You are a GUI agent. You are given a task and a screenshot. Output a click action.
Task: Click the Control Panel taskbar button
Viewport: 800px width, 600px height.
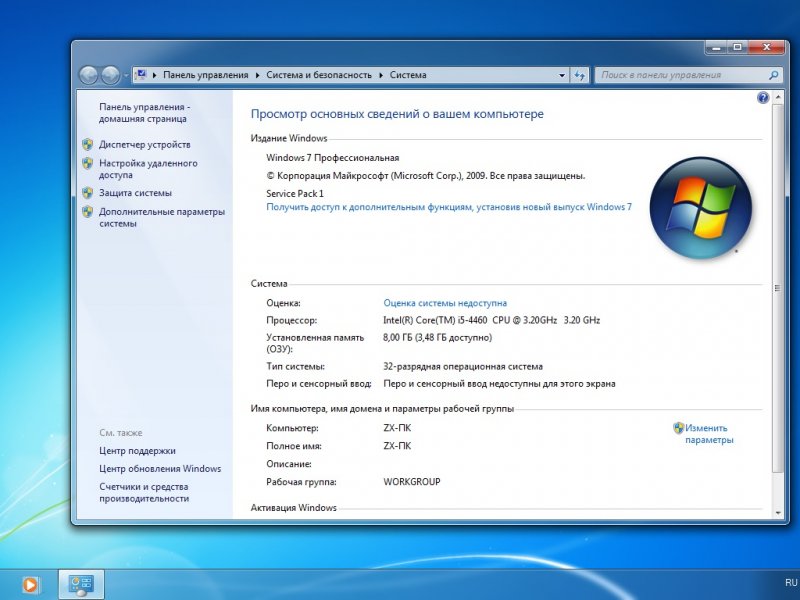coord(82,585)
